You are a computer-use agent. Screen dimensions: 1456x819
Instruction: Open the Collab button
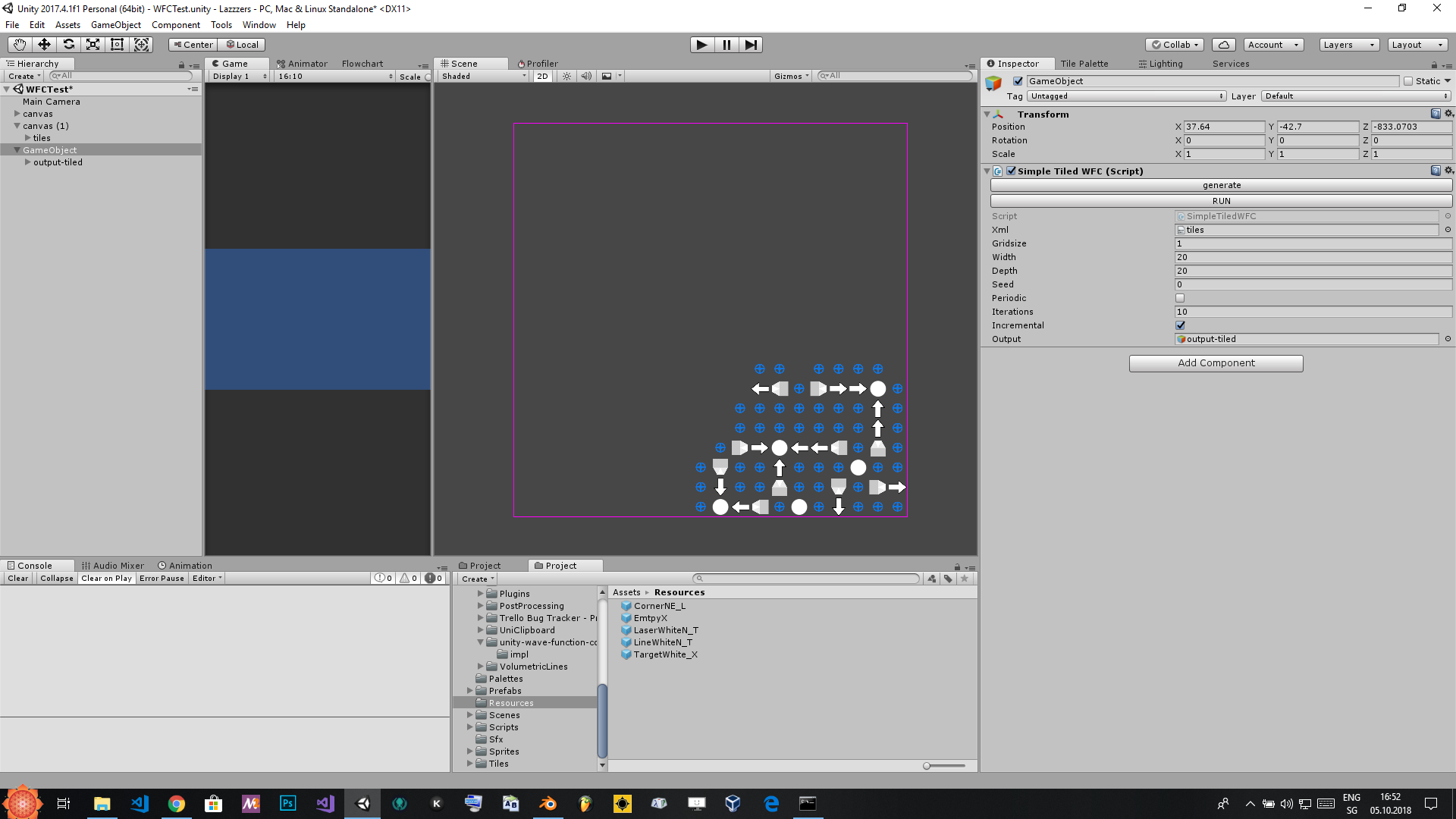(1175, 45)
